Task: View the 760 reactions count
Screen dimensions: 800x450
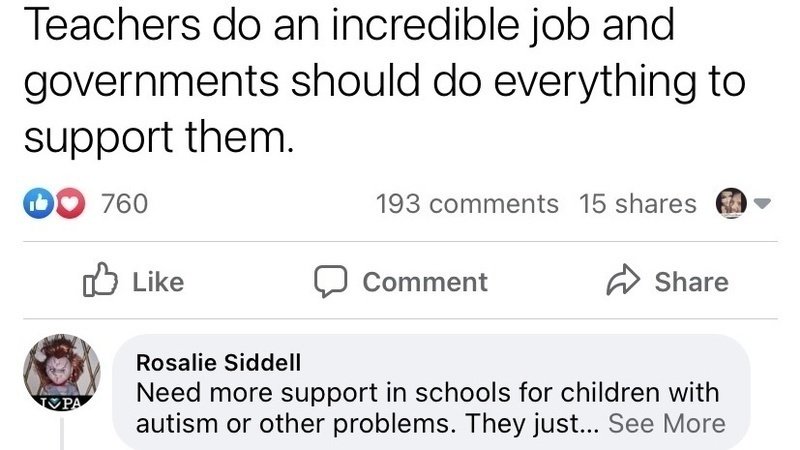Action: pos(125,204)
